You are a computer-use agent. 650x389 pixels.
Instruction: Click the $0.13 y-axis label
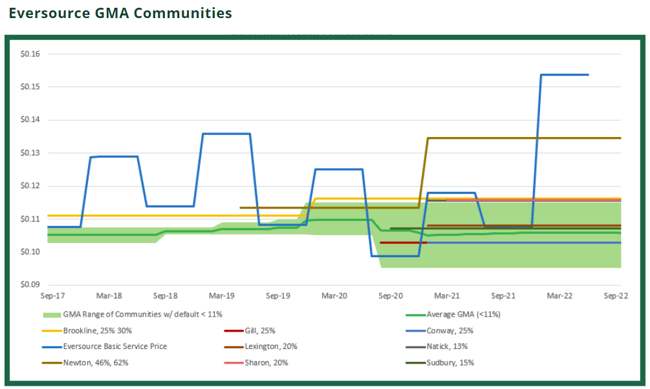click(30, 153)
